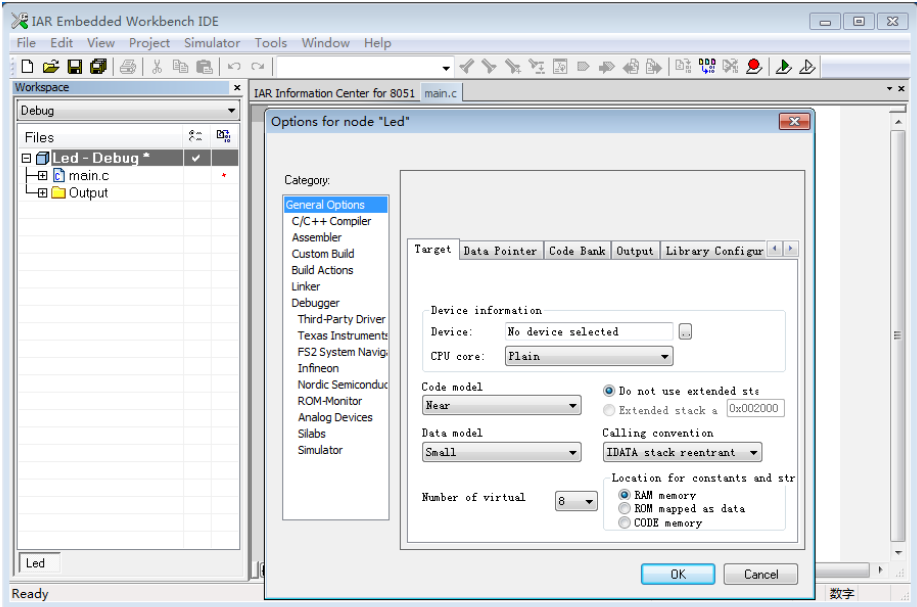Open the Library Configuration tab
The image size is (917, 607).
tap(713, 250)
